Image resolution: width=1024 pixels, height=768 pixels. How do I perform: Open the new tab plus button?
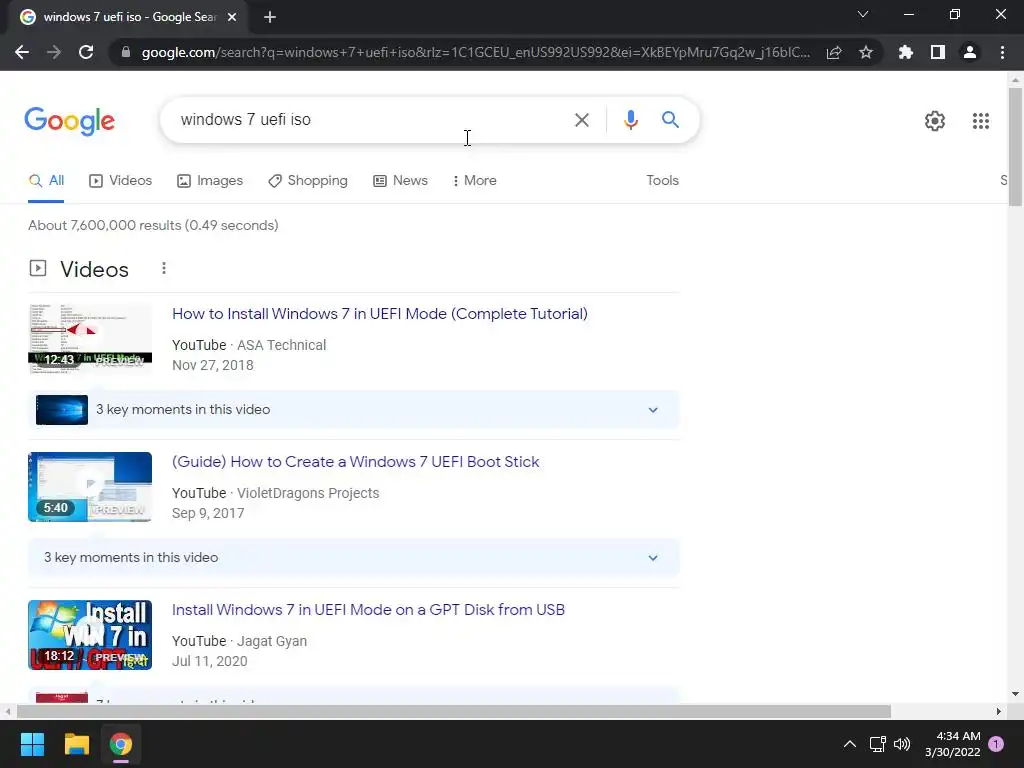tap(270, 17)
